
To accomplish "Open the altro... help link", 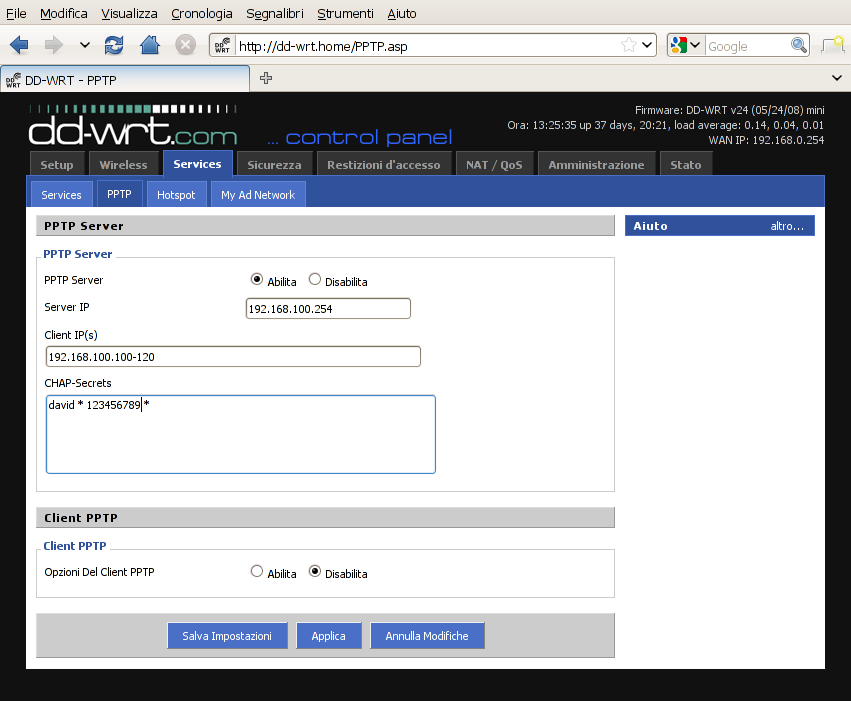I will pos(787,226).
